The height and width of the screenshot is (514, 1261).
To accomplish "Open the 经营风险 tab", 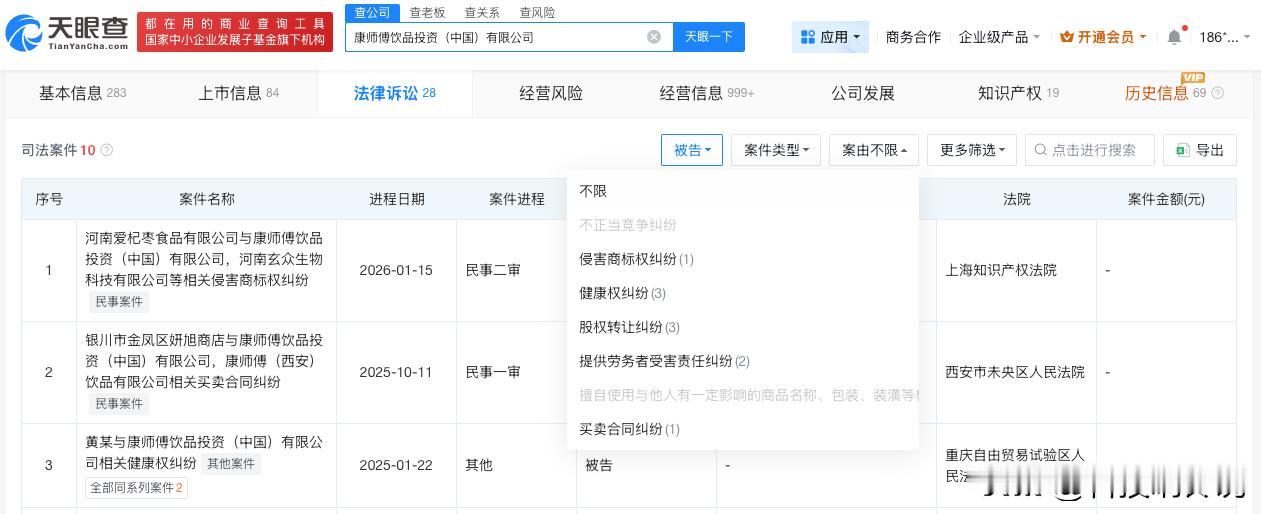I will click(551, 93).
